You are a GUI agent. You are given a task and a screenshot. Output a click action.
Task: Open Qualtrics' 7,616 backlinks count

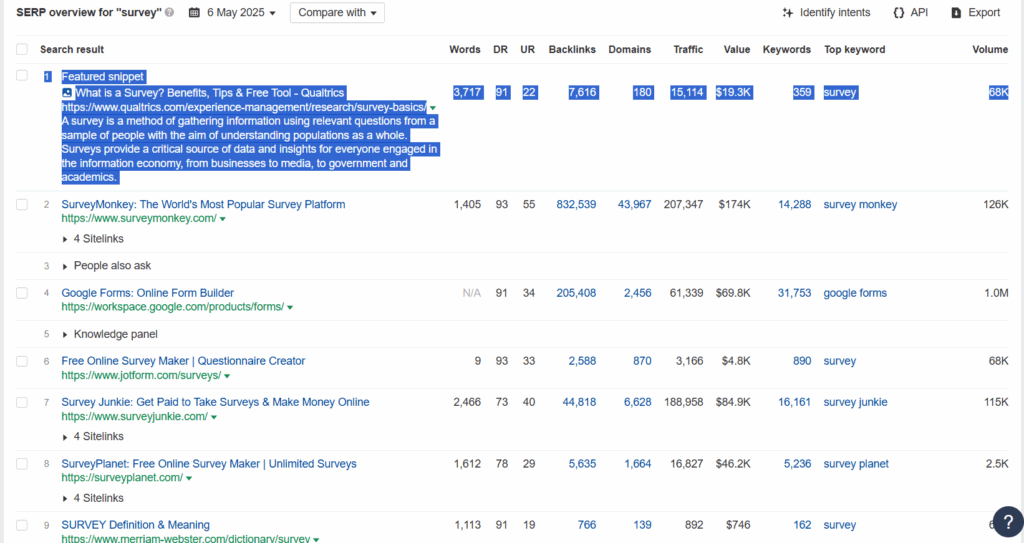[x=583, y=92]
